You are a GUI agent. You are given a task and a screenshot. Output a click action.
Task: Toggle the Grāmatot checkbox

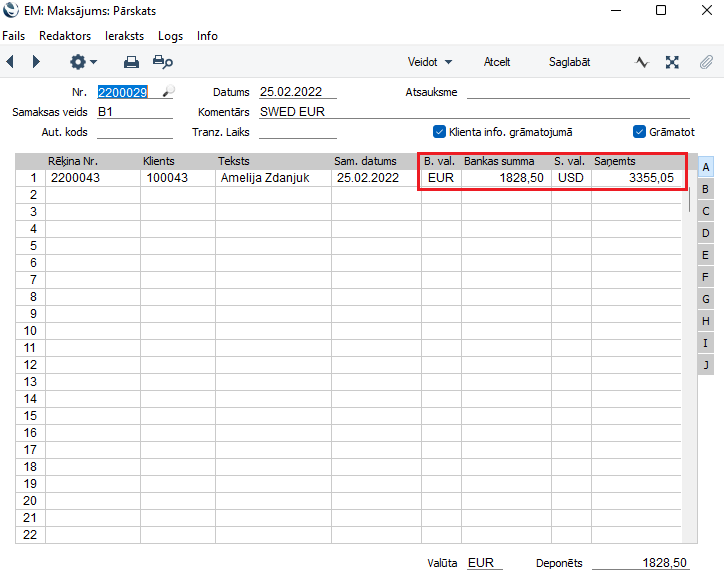(640, 131)
